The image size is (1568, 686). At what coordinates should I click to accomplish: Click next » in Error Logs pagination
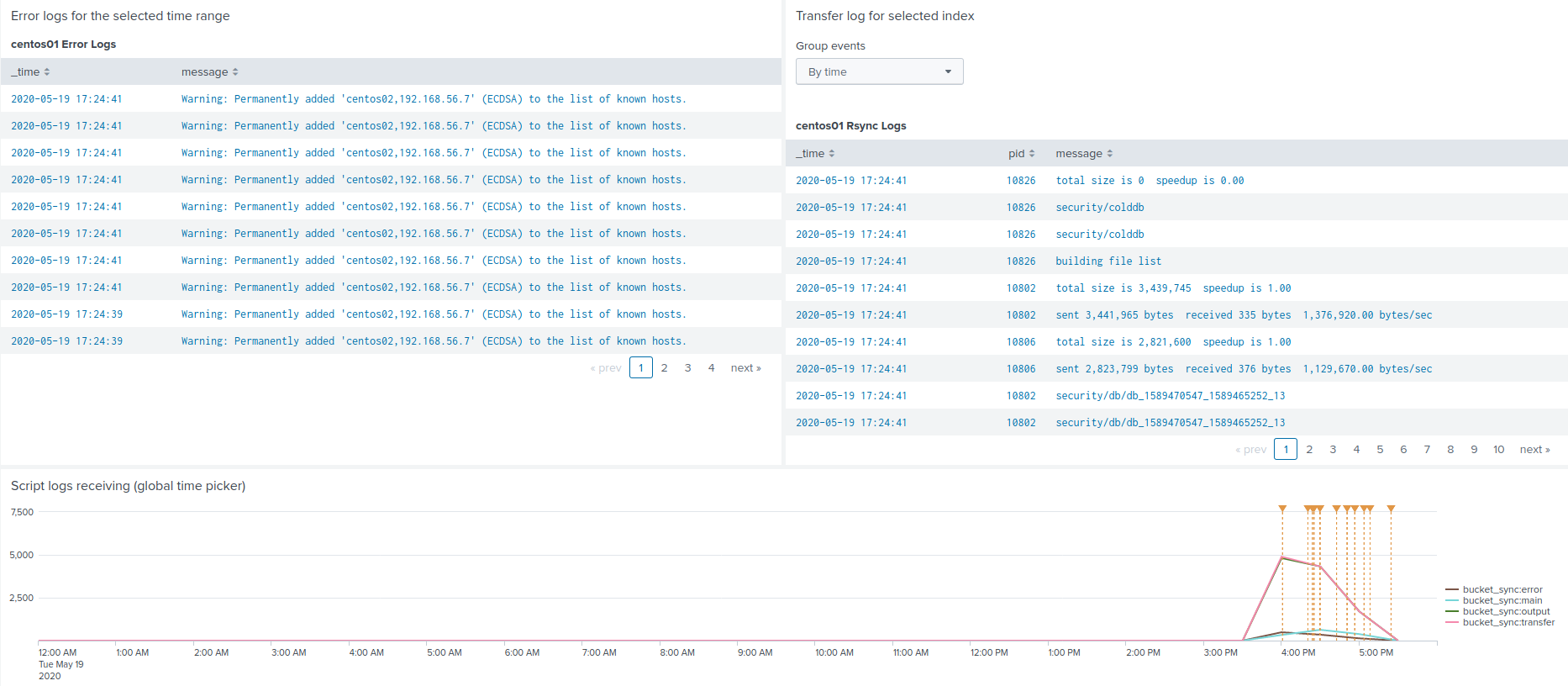click(x=745, y=368)
